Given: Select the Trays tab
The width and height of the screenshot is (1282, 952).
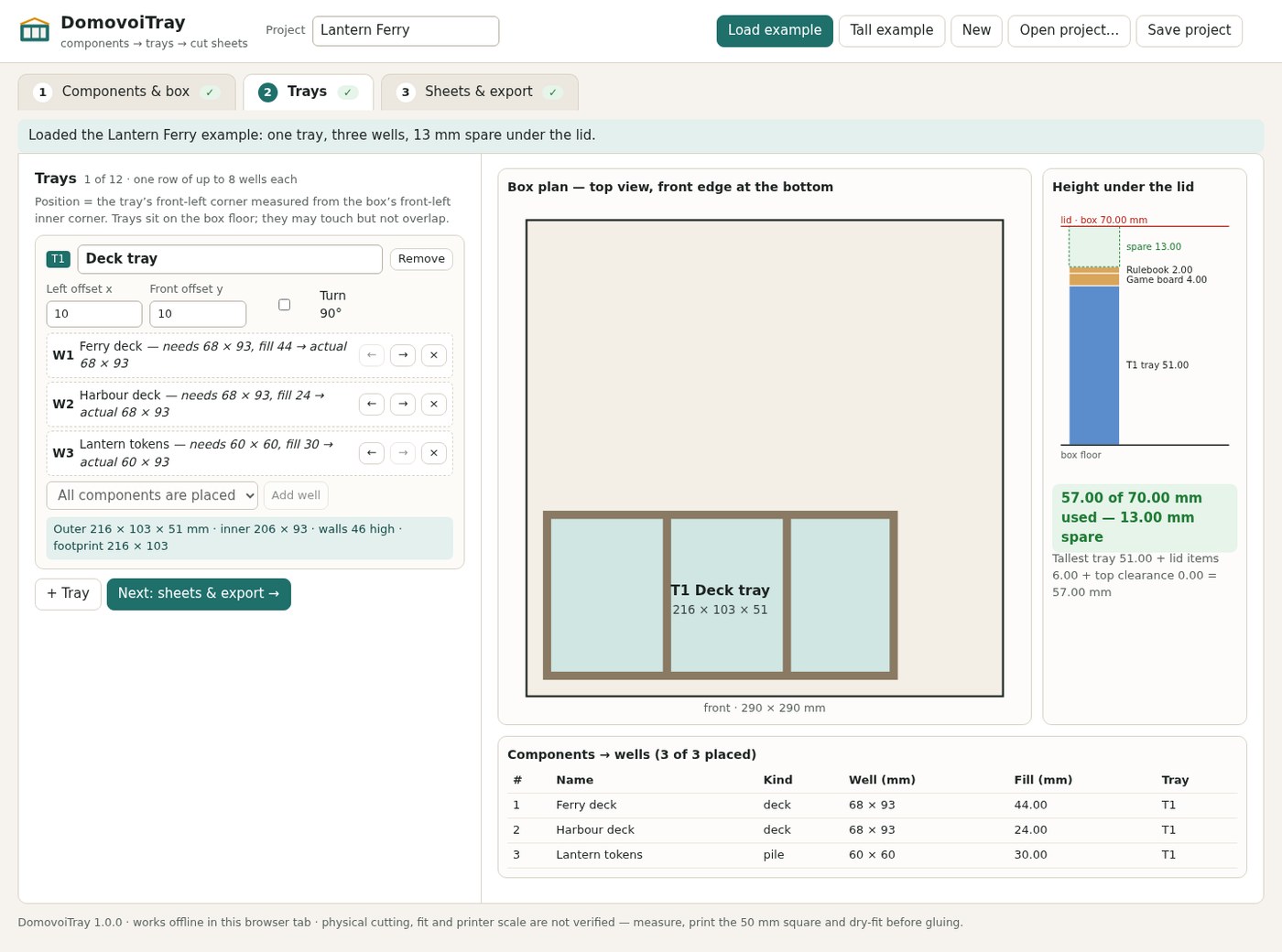Looking at the screenshot, I should (308, 92).
